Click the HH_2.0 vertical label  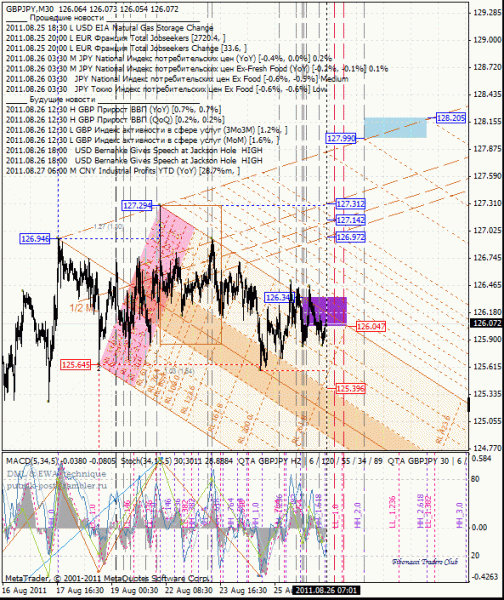pyautogui.click(x=358, y=516)
